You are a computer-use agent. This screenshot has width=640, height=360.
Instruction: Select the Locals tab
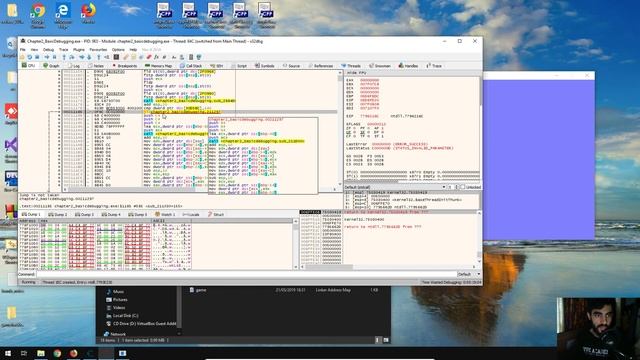(191, 214)
